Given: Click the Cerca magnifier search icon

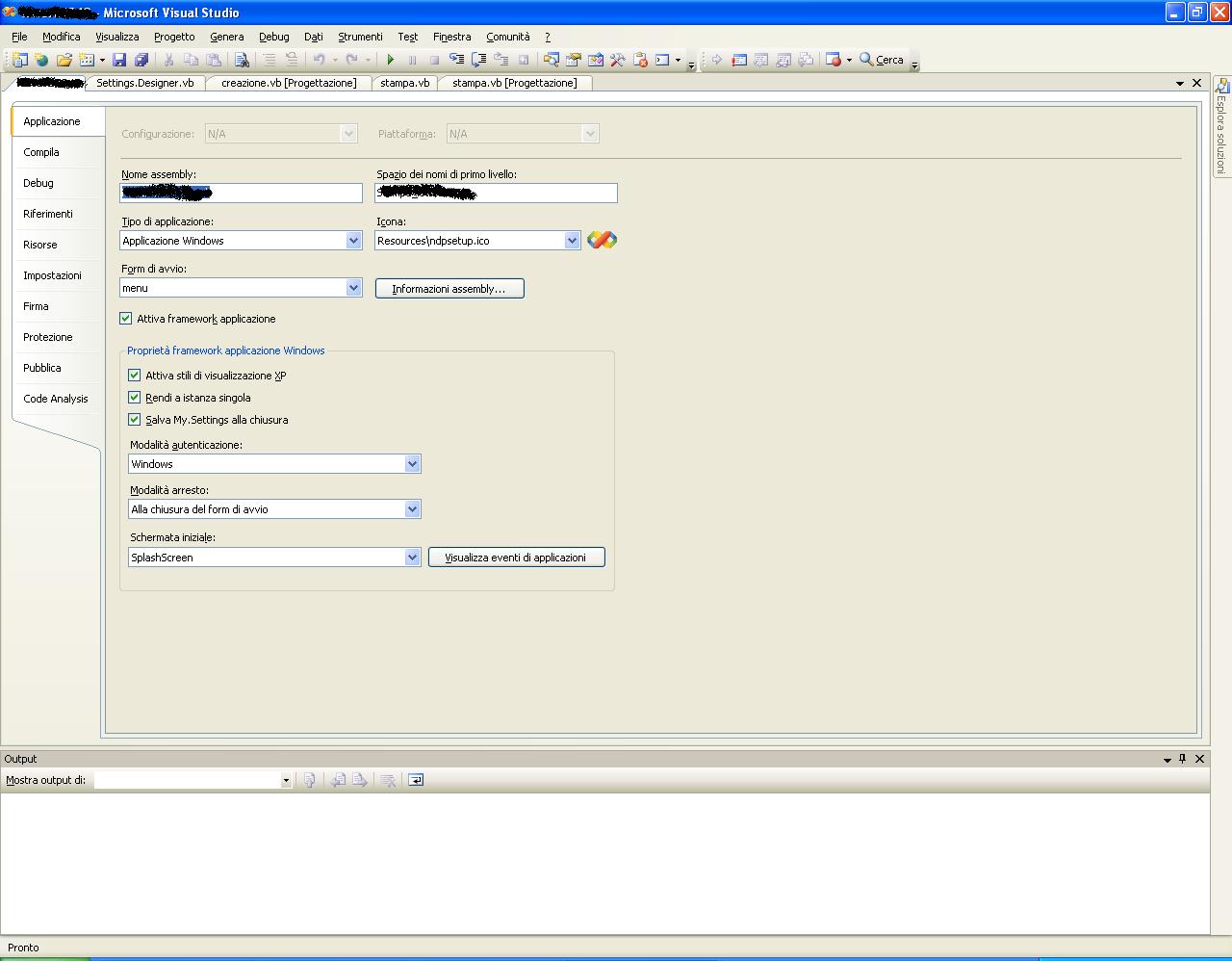Looking at the screenshot, I should coord(866,60).
